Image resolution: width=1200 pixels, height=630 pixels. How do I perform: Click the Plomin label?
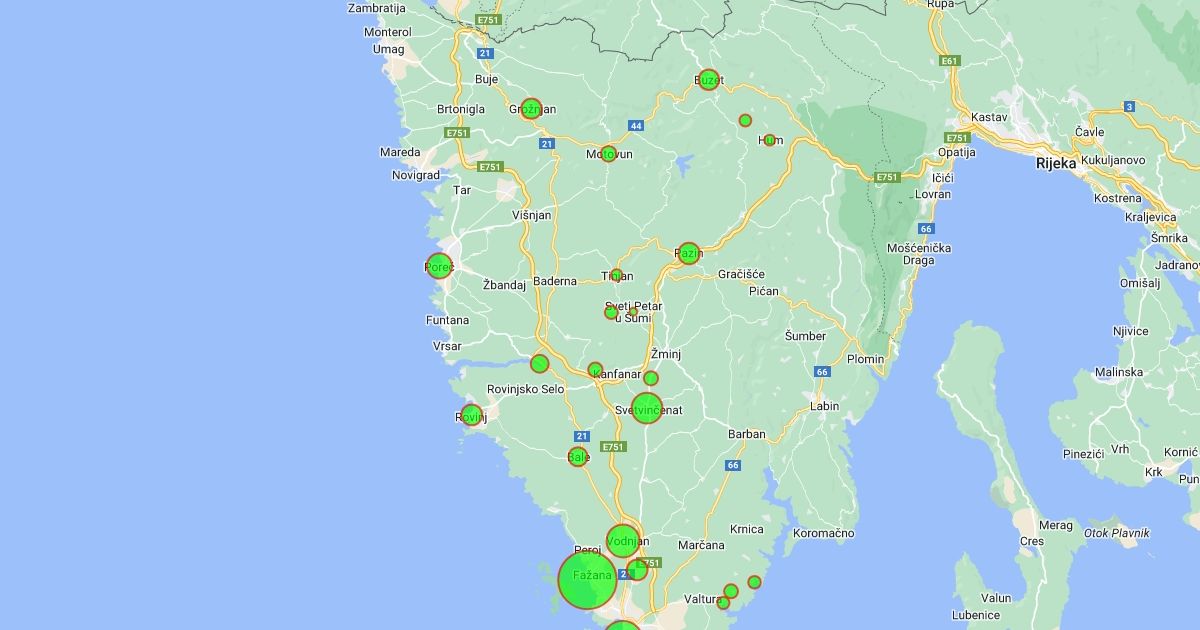click(x=865, y=359)
